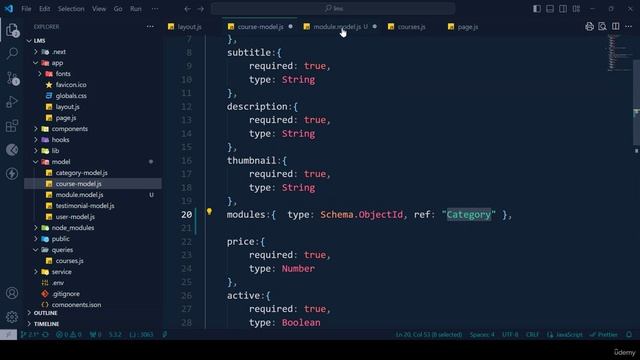Open the Selection menu

[71, 9]
